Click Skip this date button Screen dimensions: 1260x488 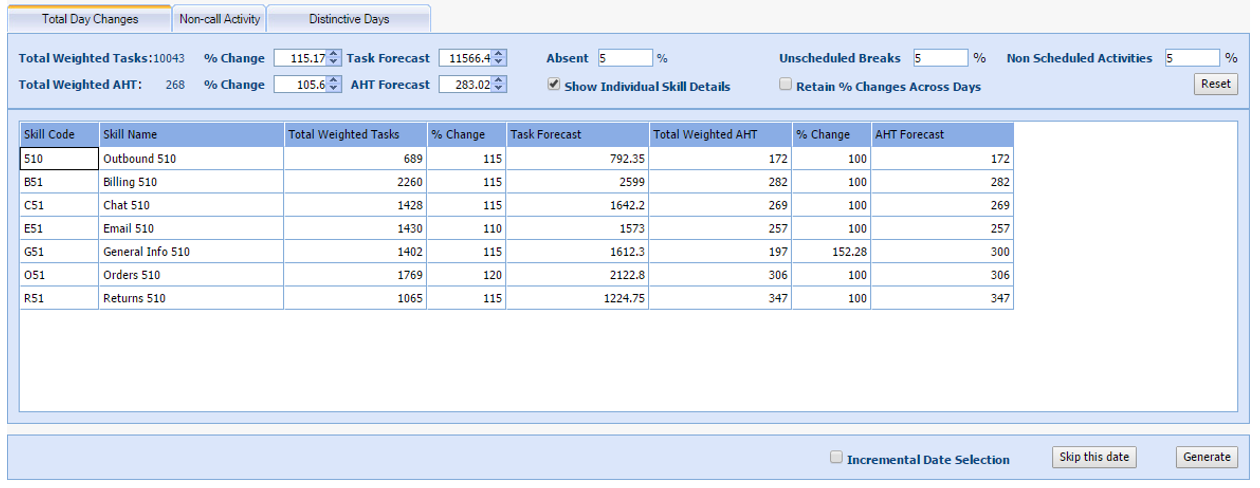click(x=1094, y=457)
